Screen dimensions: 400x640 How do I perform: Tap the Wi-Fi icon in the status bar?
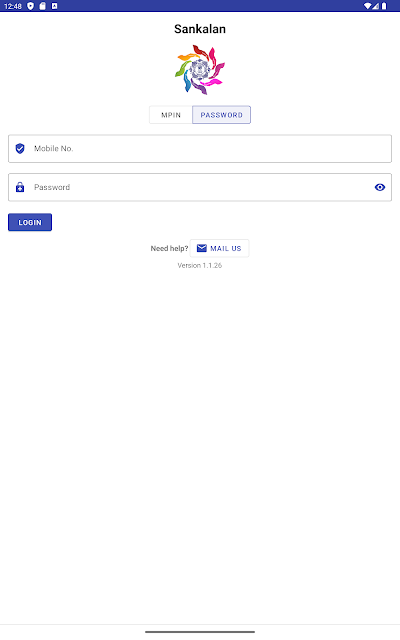[367, 6]
